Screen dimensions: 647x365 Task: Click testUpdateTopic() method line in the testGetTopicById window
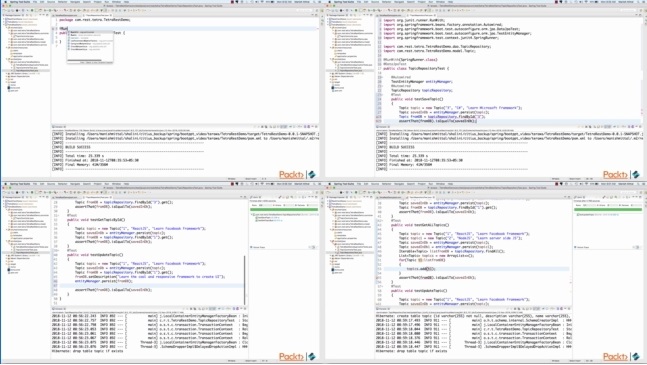click(95, 255)
